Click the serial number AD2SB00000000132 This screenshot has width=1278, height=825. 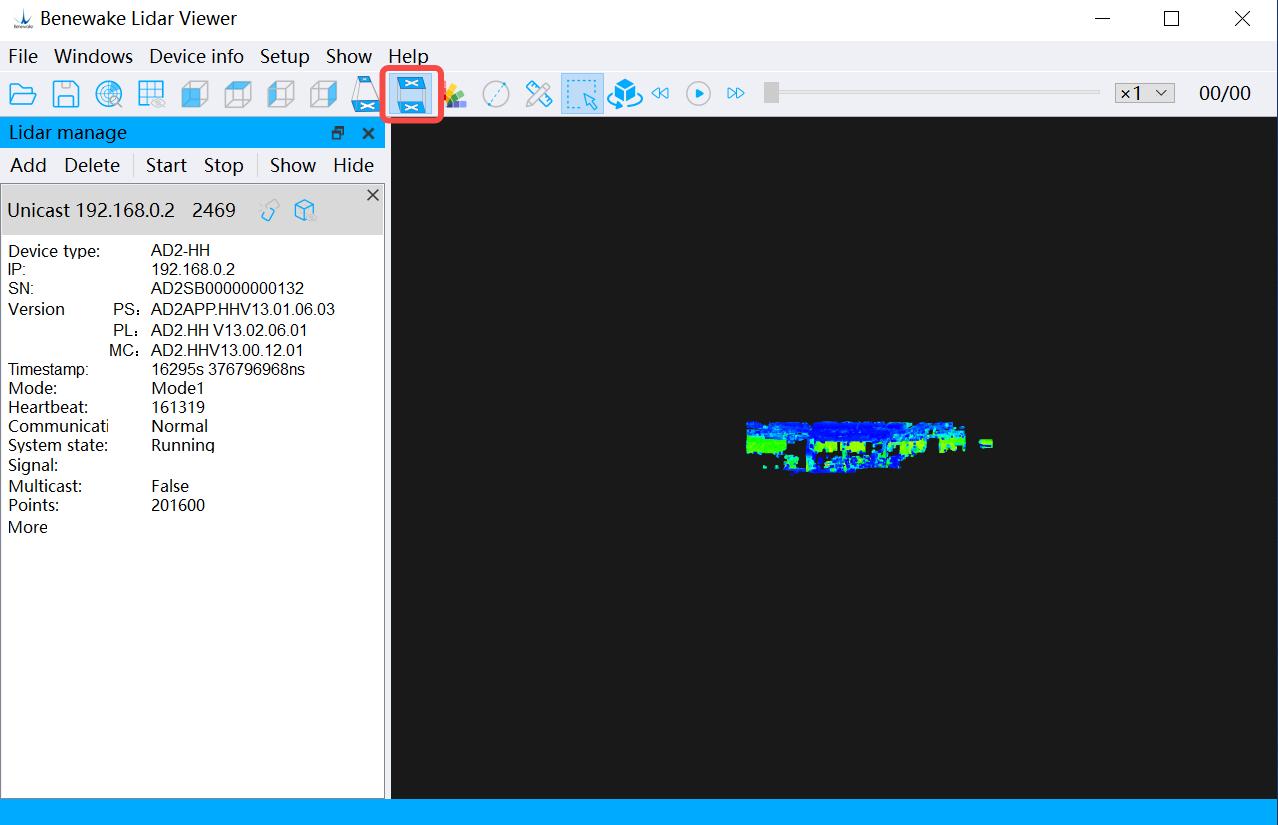[227, 289]
